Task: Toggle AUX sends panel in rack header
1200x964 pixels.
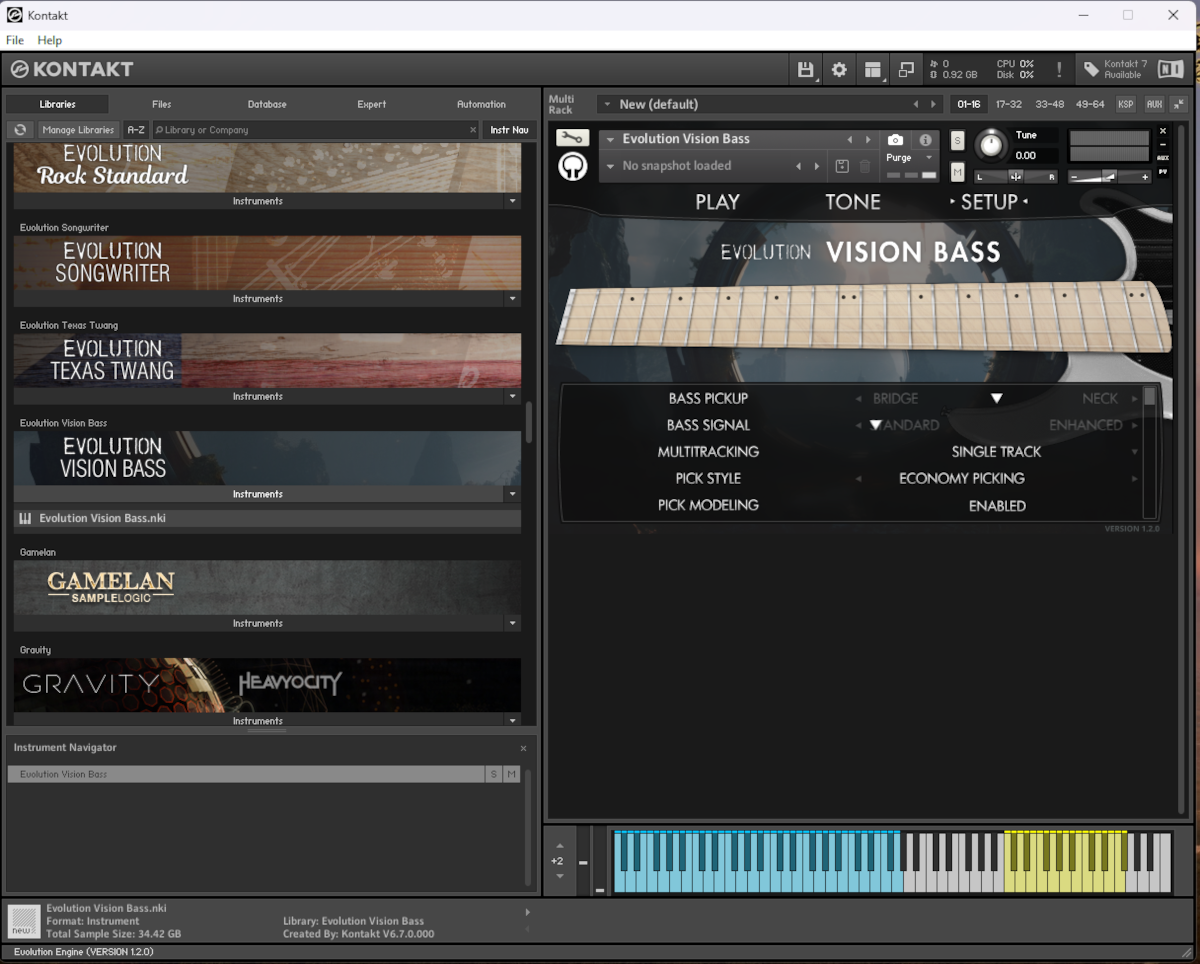Action: click(x=1154, y=104)
